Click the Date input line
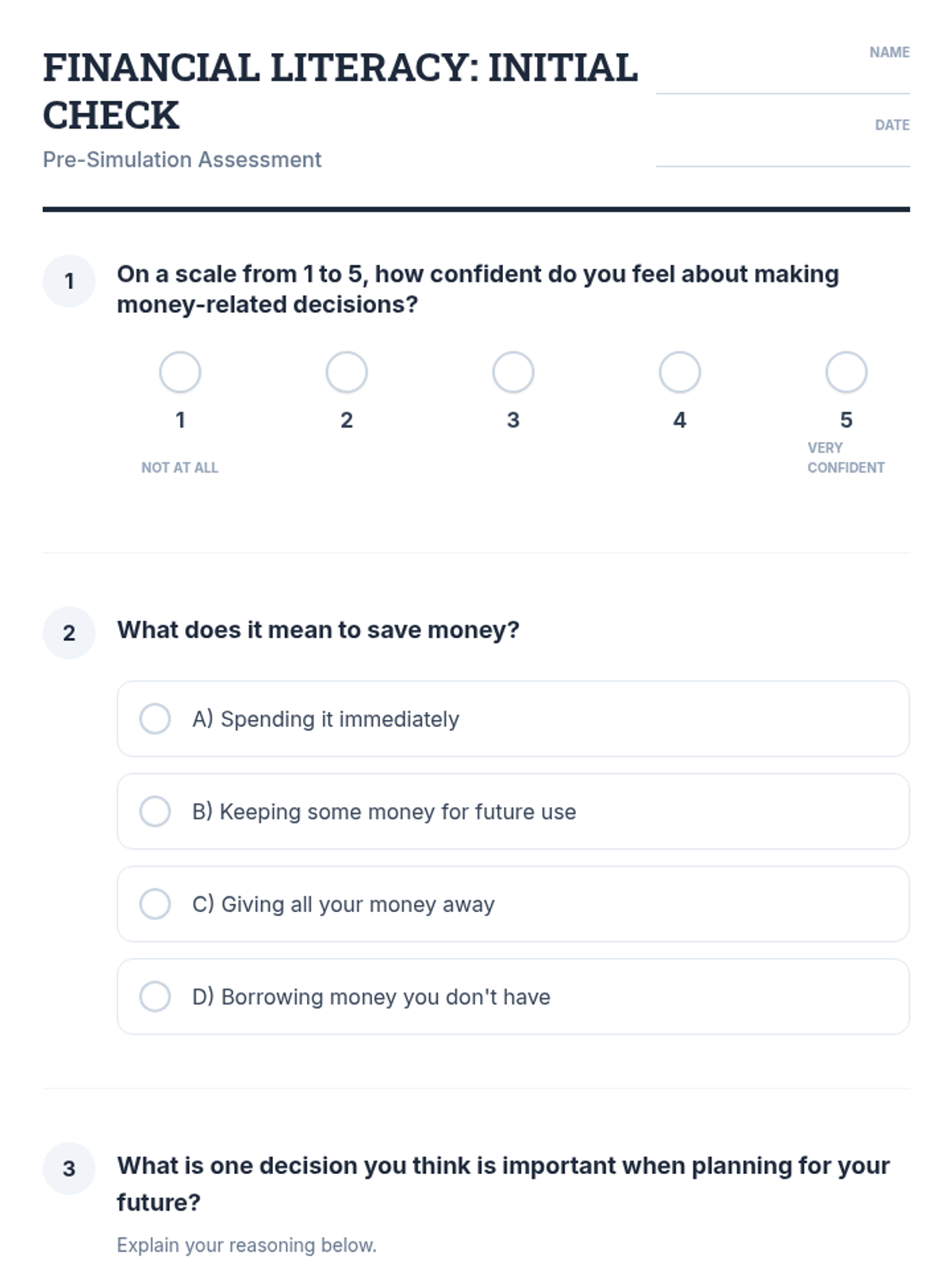 tap(782, 152)
